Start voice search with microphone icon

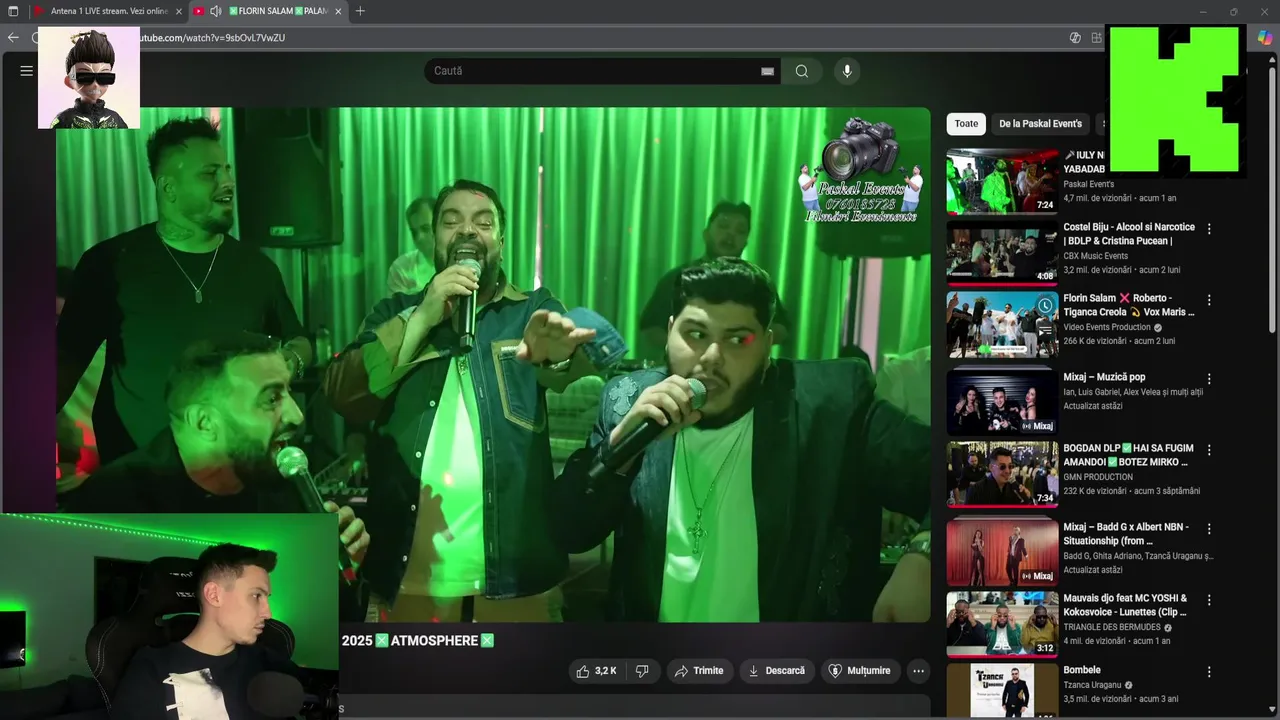coord(847,71)
